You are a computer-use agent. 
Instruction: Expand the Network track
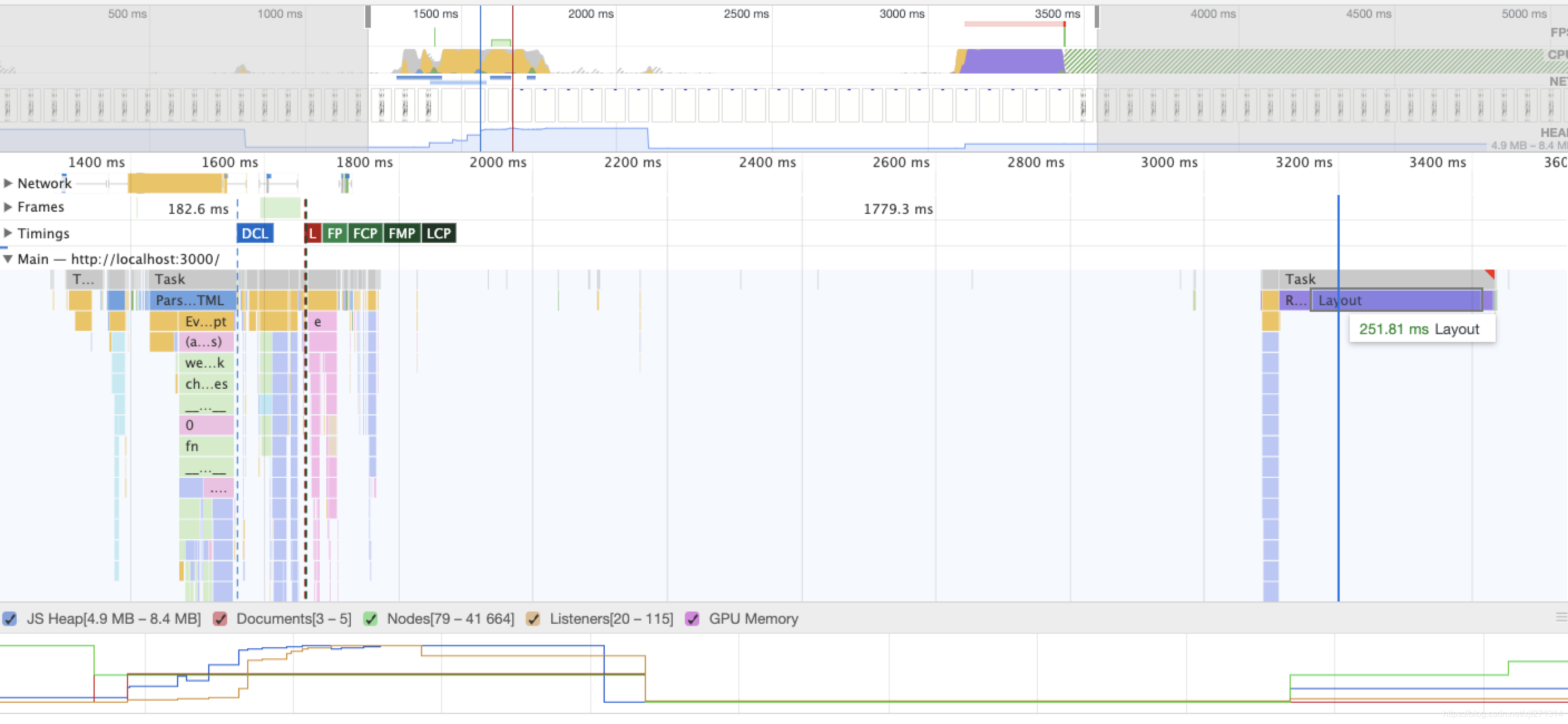[x=8, y=183]
